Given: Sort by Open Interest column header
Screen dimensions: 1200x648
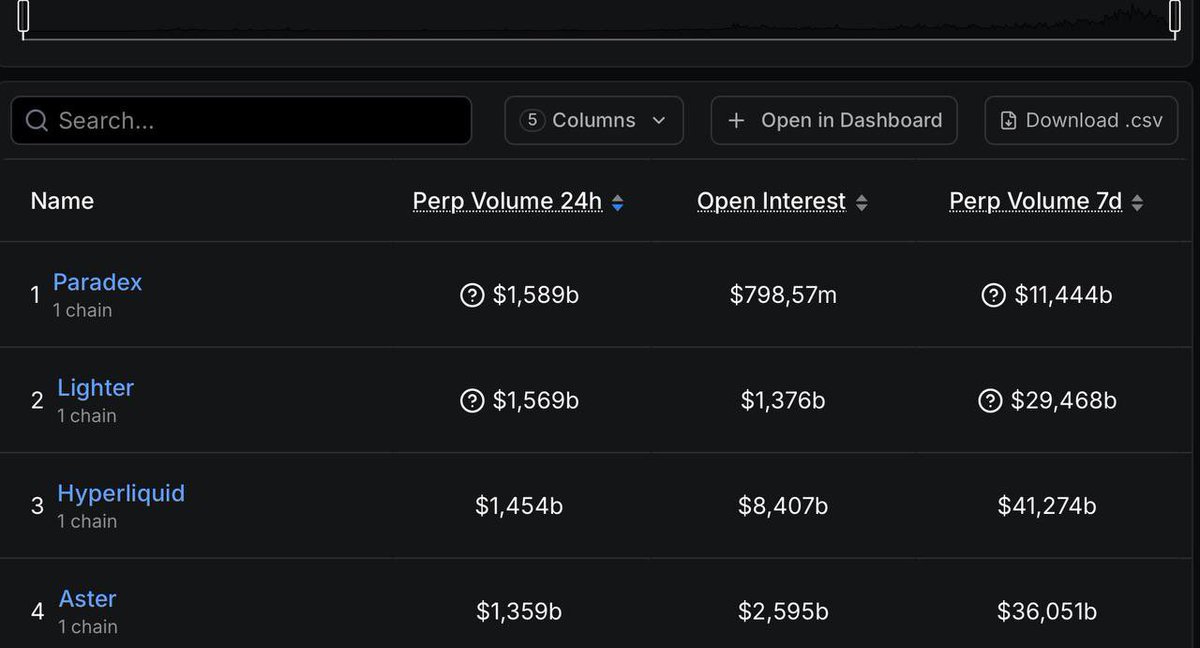Looking at the screenshot, I should click(771, 201).
